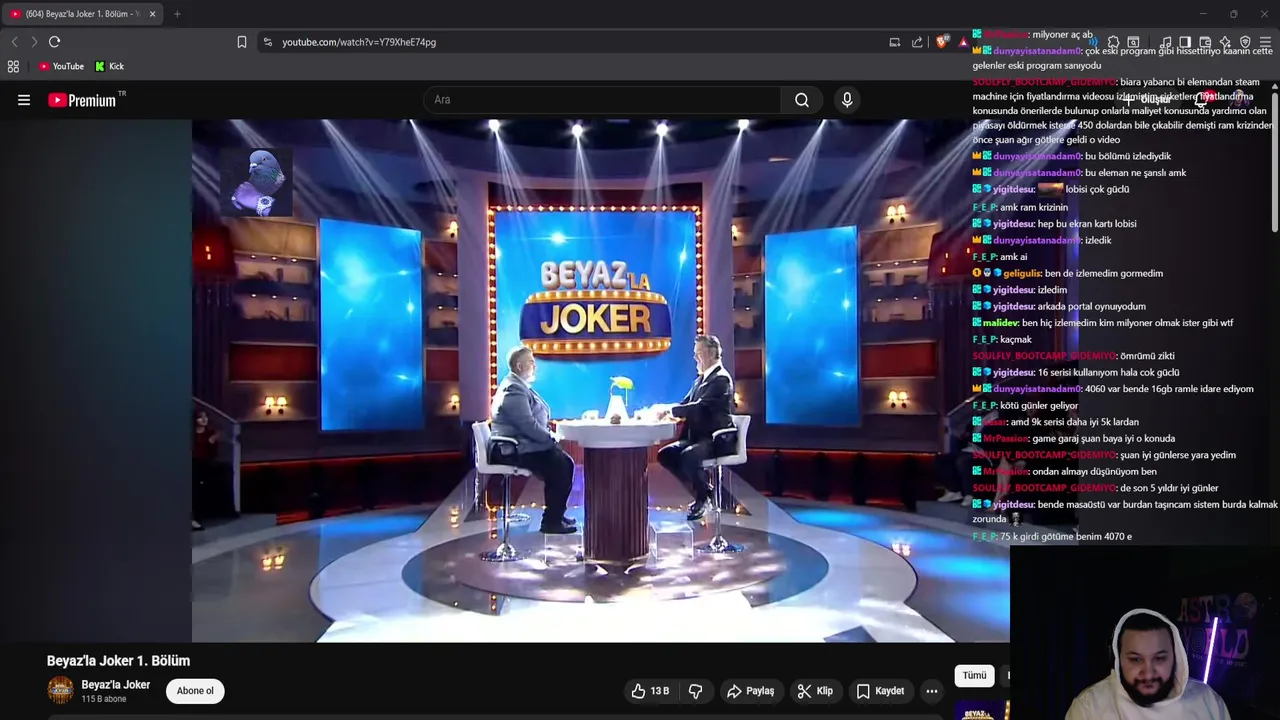Dislike the video with thumbs-down

click(x=696, y=691)
